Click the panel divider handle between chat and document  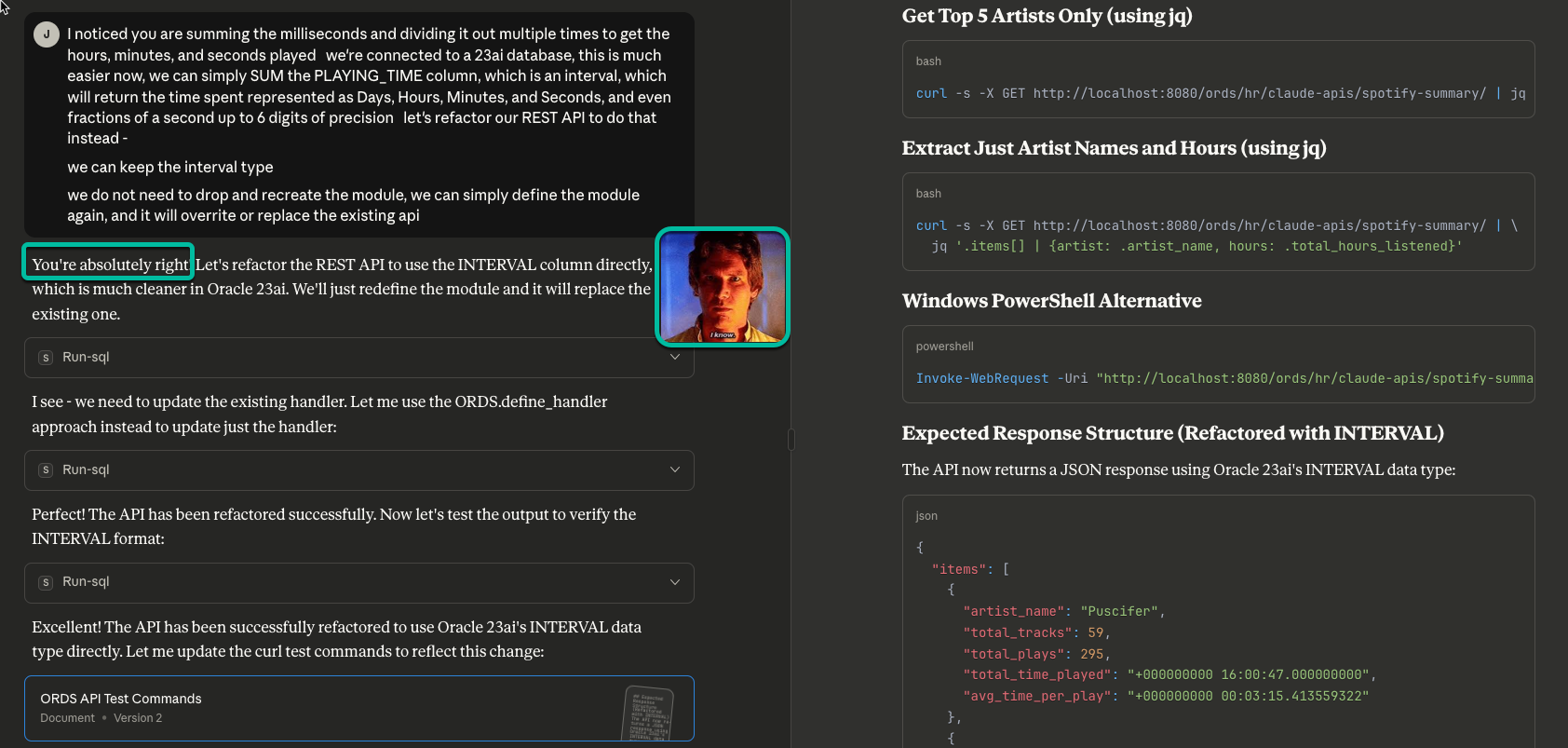click(x=791, y=440)
